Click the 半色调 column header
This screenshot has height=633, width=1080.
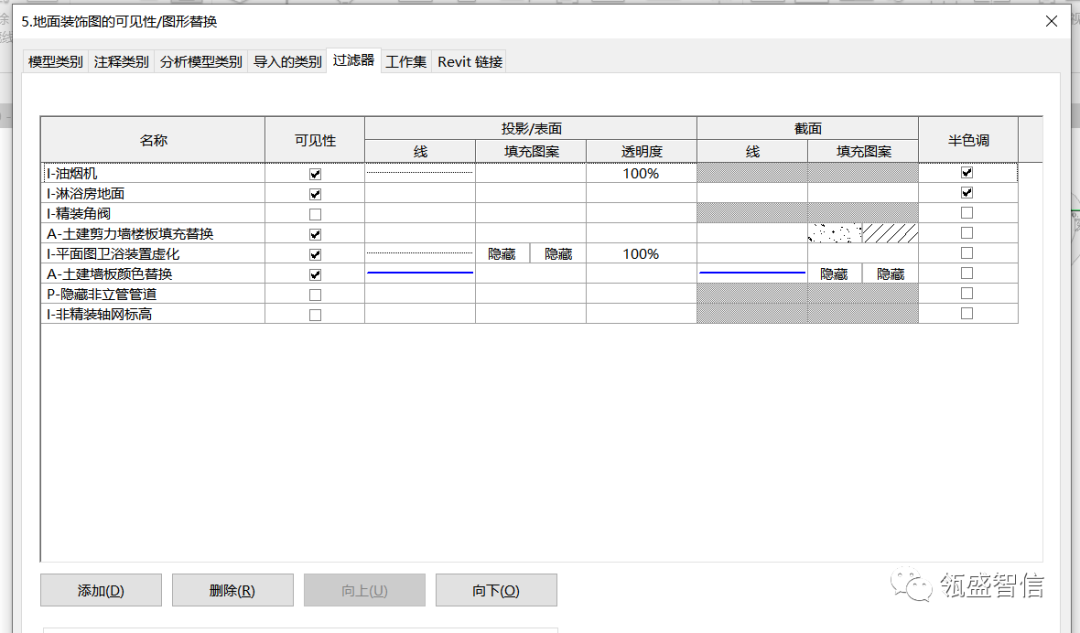pos(968,140)
